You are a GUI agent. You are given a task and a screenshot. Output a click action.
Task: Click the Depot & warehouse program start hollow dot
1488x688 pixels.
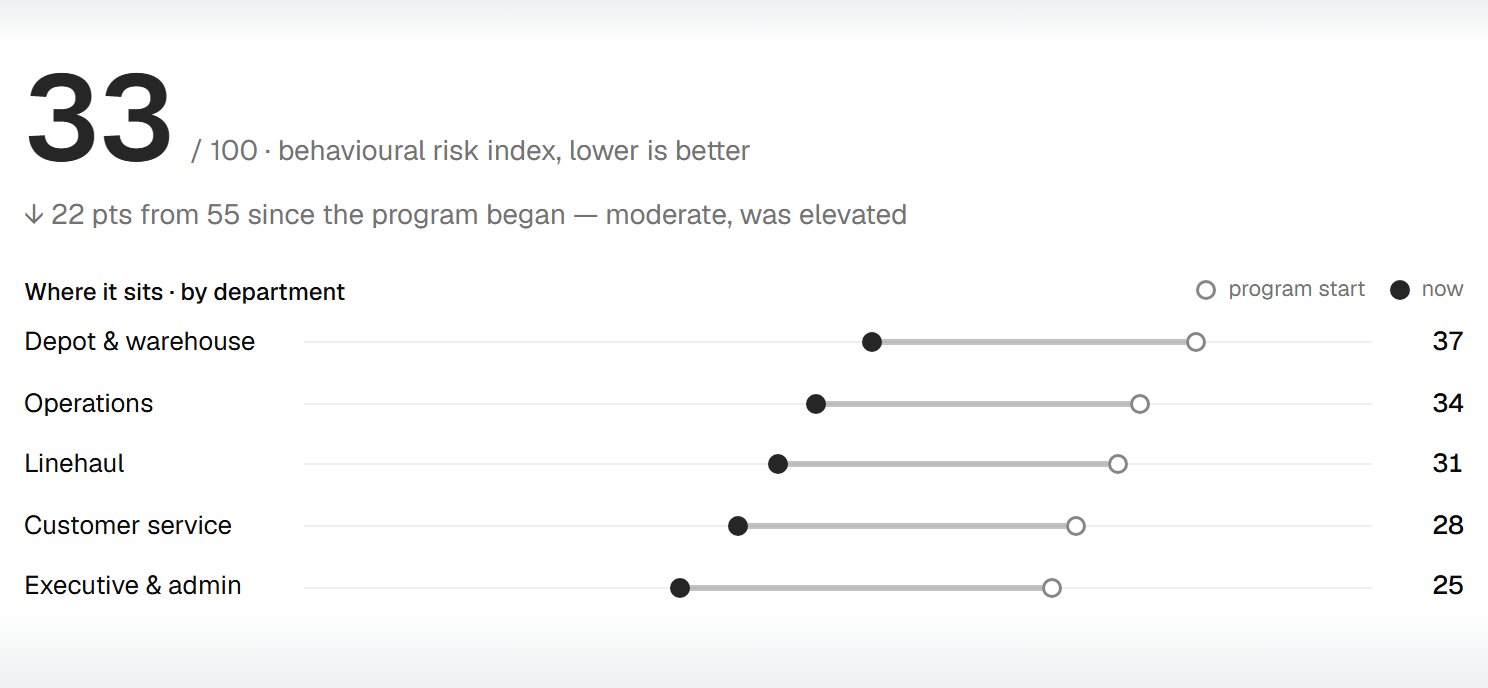pos(1196,342)
